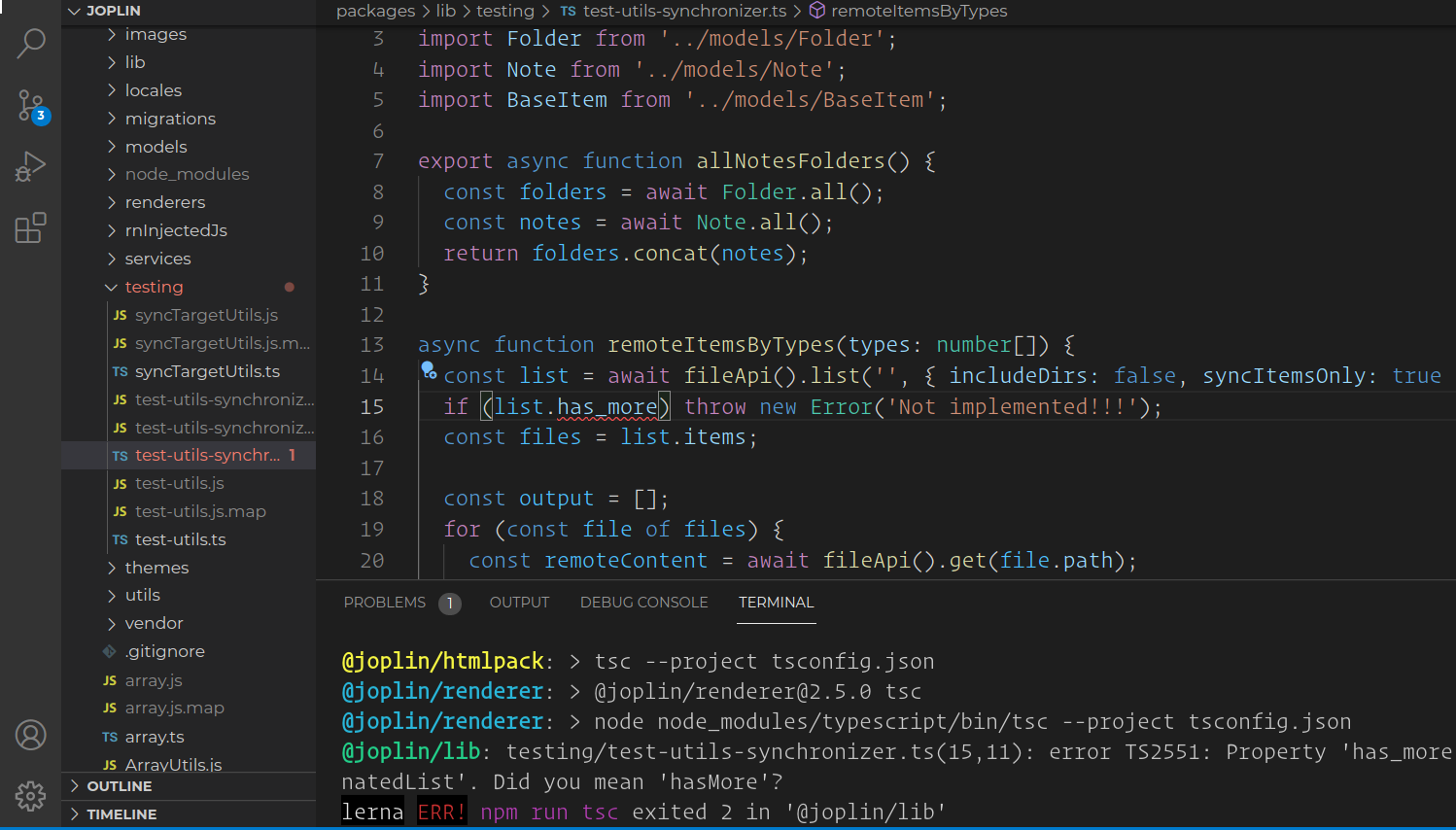Screen dimensions: 1456x830
Task: Click the symbol icon before remoteItemsByTypes breadcrumb
Action: (817, 11)
